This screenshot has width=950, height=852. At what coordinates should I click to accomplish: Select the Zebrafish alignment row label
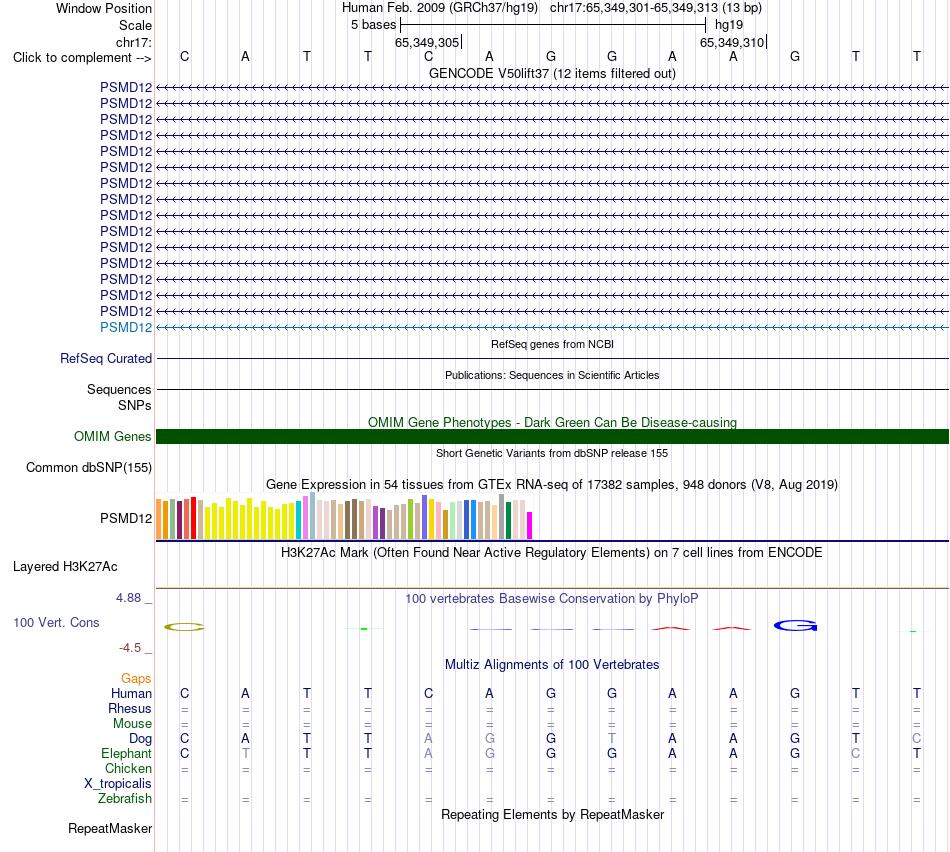pyautogui.click(x=125, y=798)
